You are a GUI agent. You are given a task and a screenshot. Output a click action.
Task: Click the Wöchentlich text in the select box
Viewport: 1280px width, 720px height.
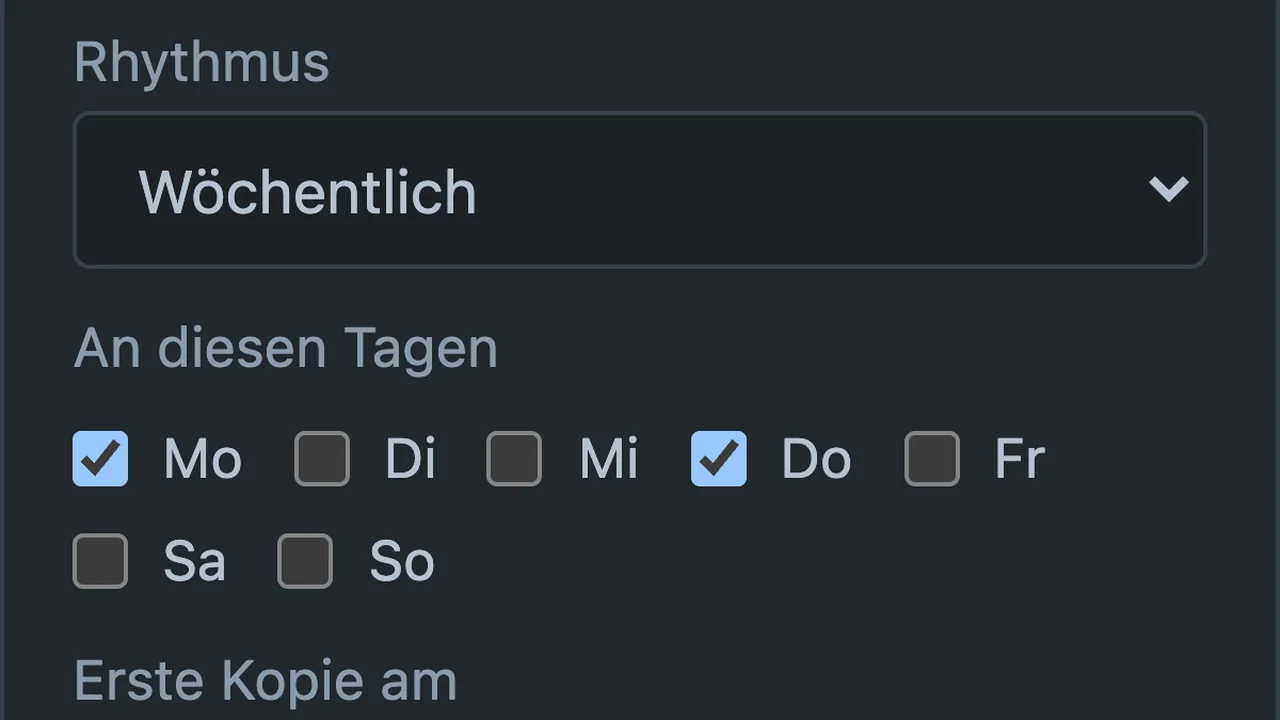pos(308,192)
